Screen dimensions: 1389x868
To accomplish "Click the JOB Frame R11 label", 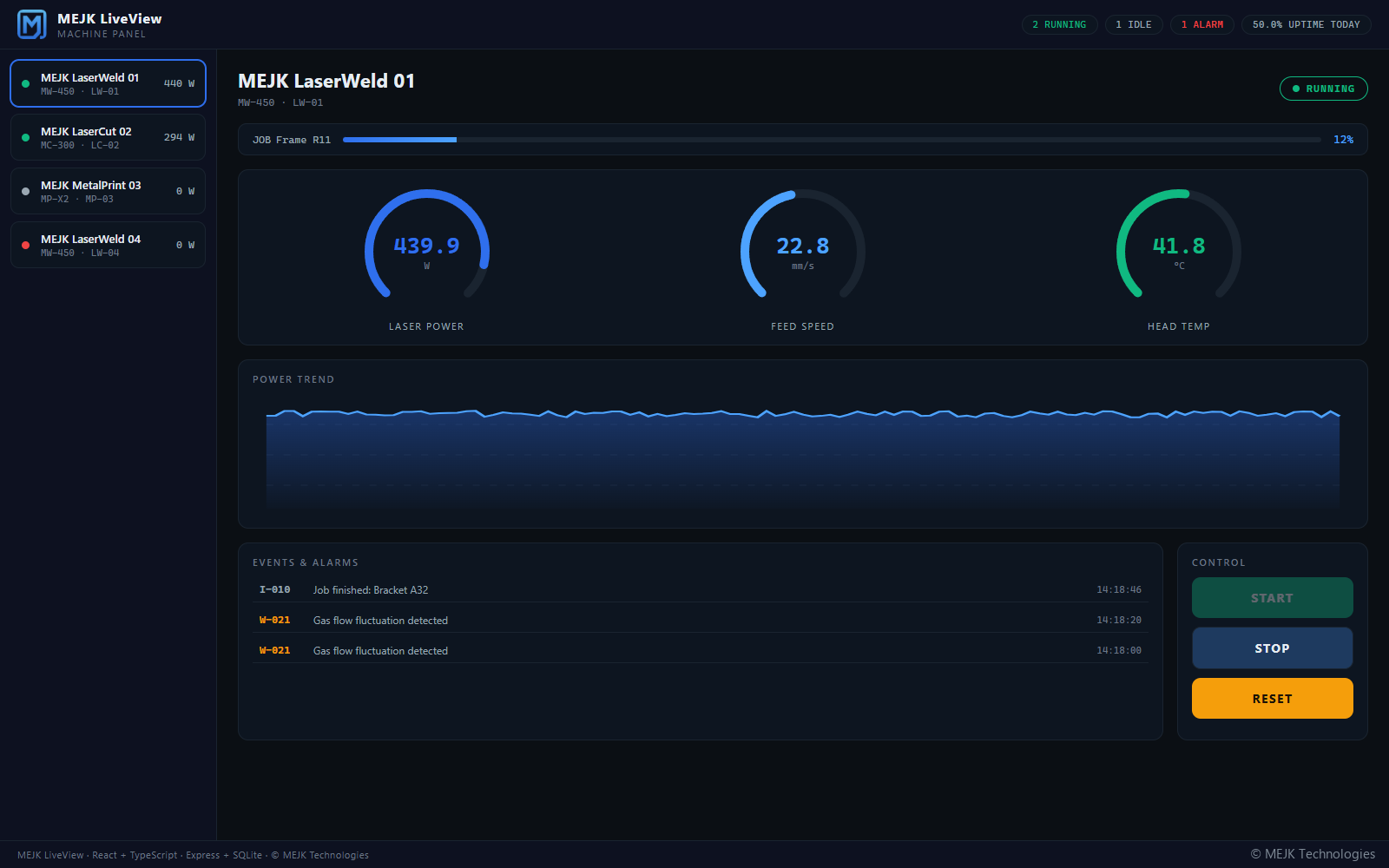I will (x=292, y=140).
